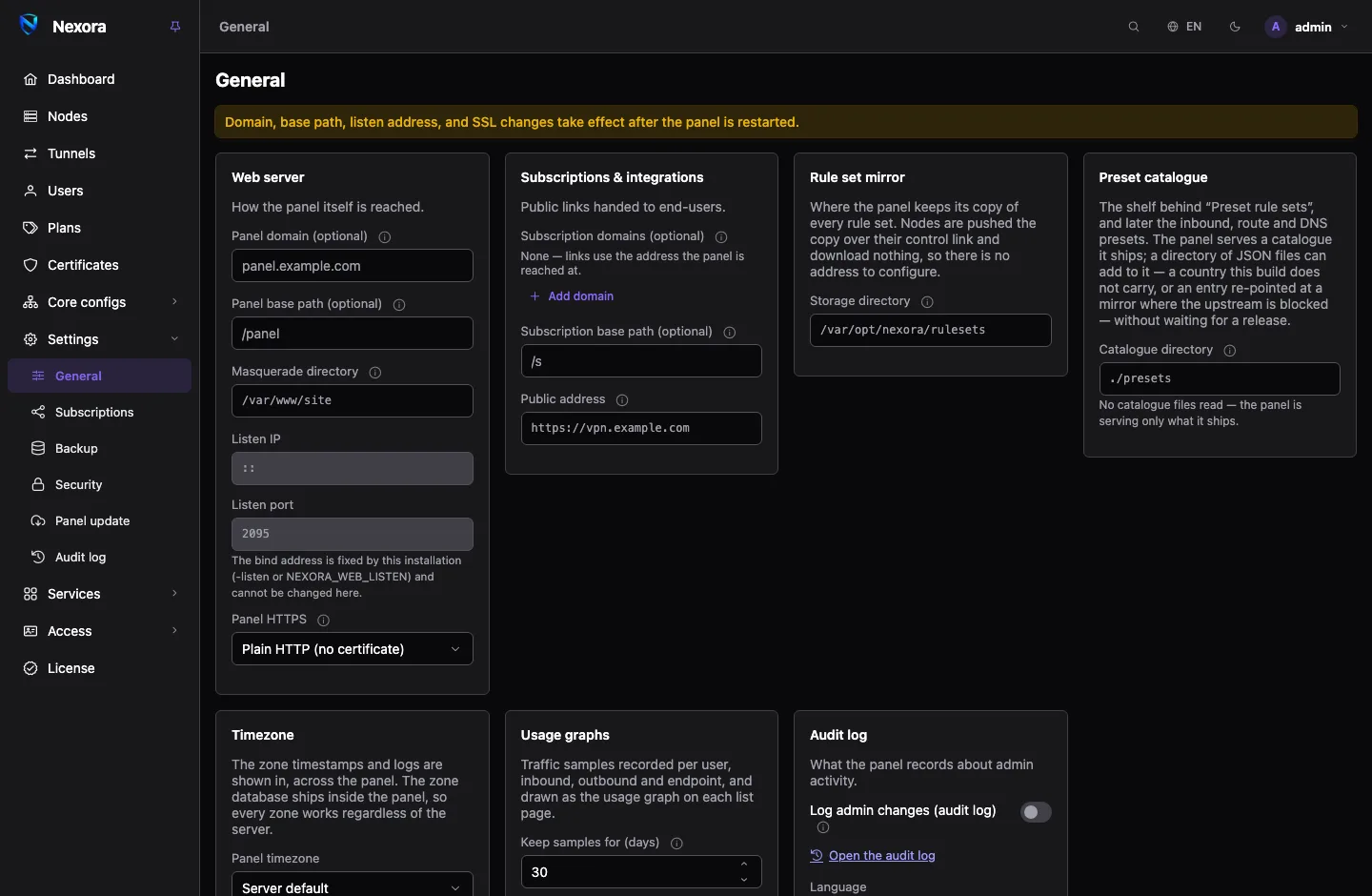This screenshot has height=896, width=1372.
Task: Open the EN language selector
Action: point(1184,27)
